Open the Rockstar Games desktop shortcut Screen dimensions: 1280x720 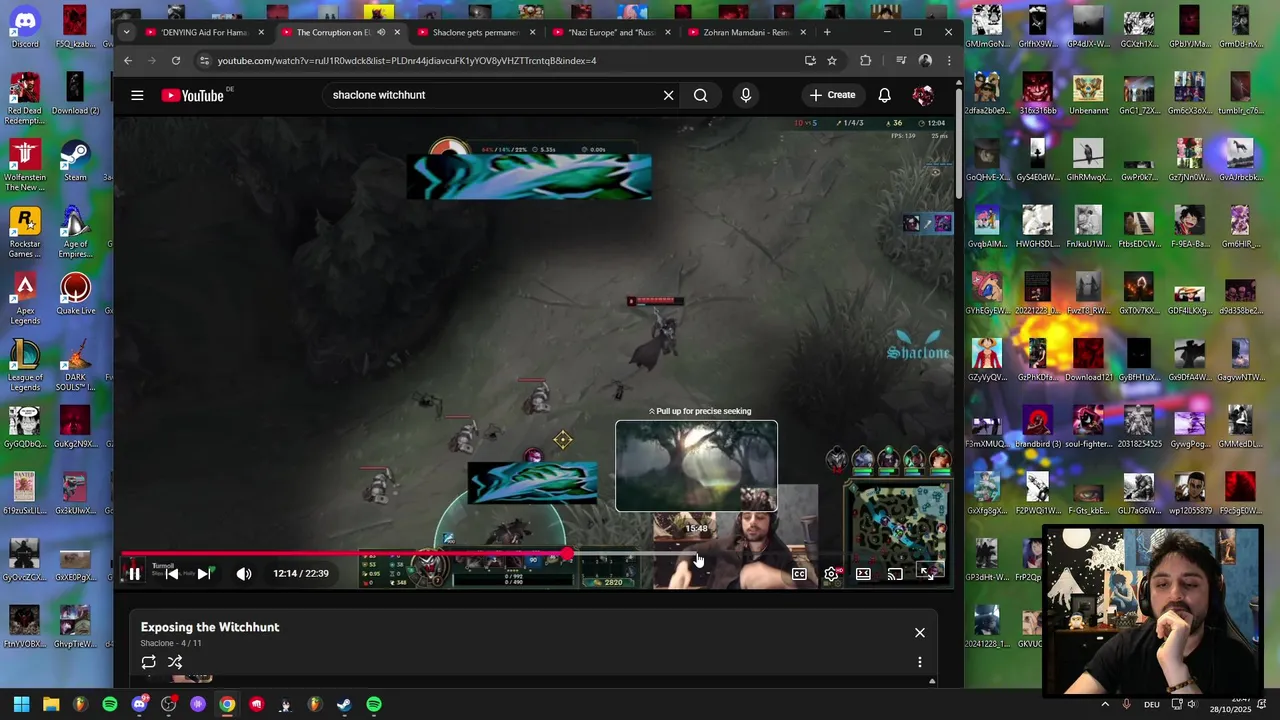pos(25,232)
